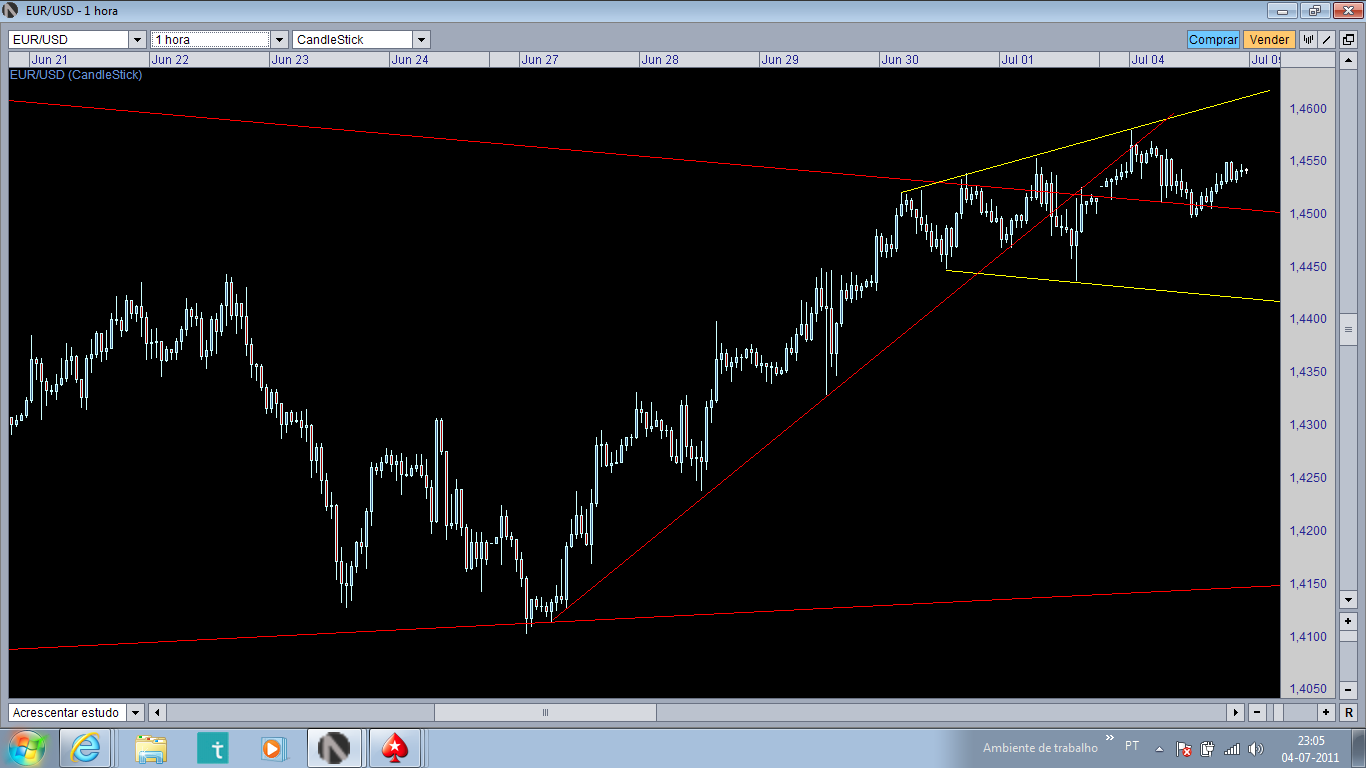Click the CandleStick type field
This screenshot has height=768, width=1366.
pyautogui.click(x=352, y=39)
